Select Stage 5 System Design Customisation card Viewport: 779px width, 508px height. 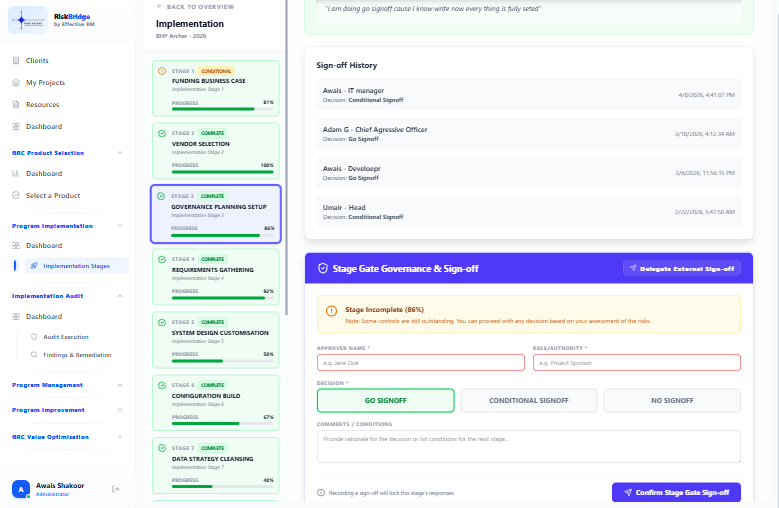216,340
